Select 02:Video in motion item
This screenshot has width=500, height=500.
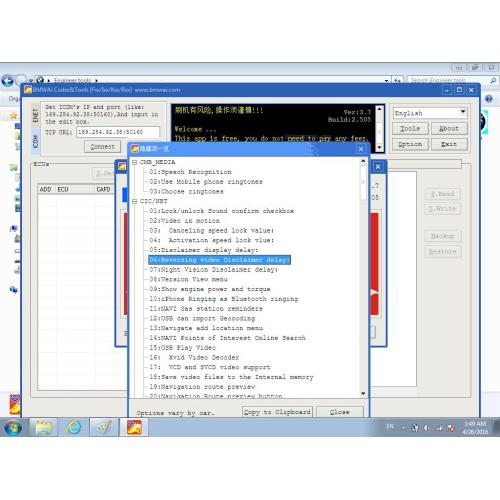click(x=185, y=221)
